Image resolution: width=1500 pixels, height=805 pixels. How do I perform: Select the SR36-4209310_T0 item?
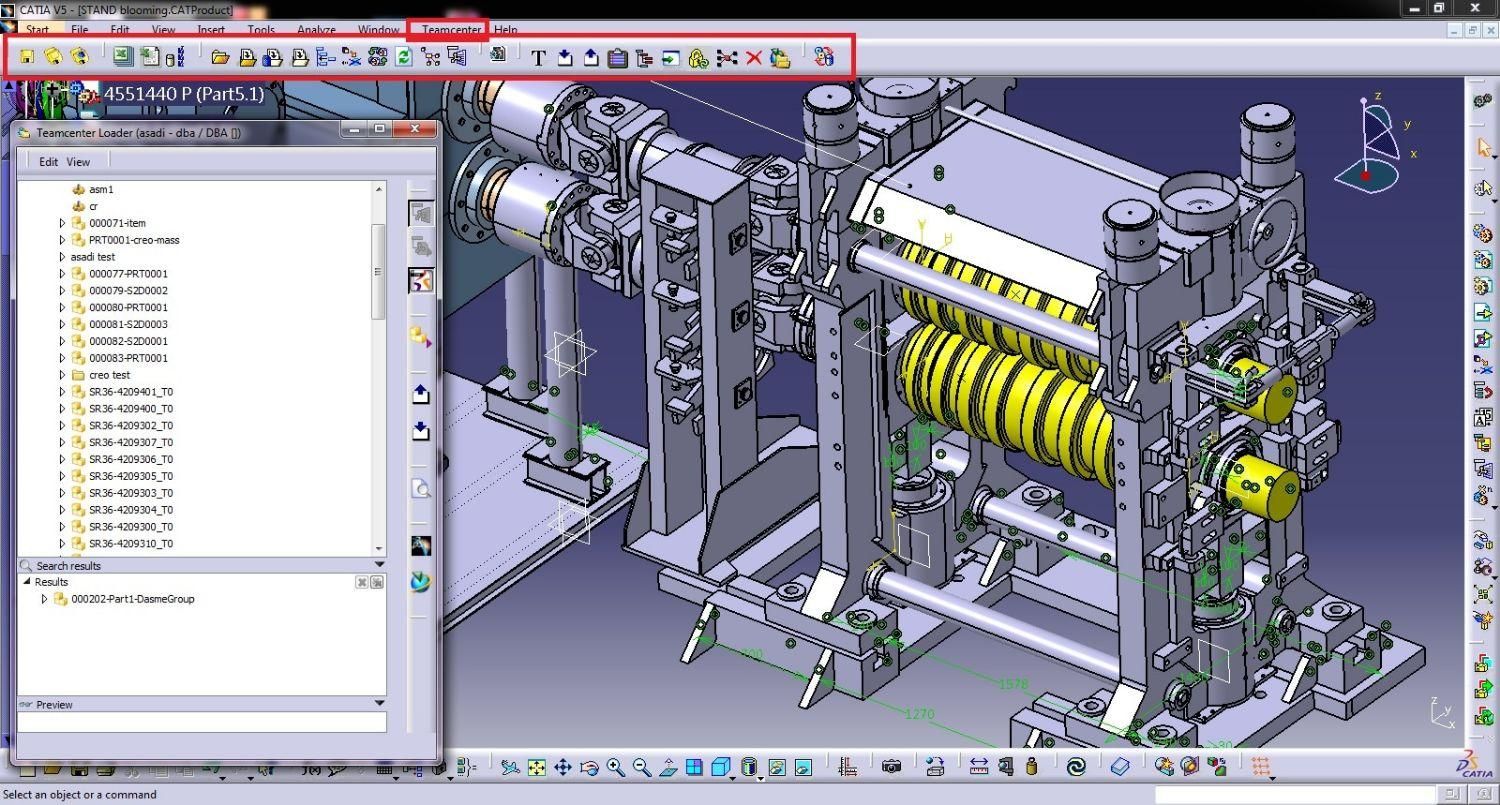click(x=131, y=544)
